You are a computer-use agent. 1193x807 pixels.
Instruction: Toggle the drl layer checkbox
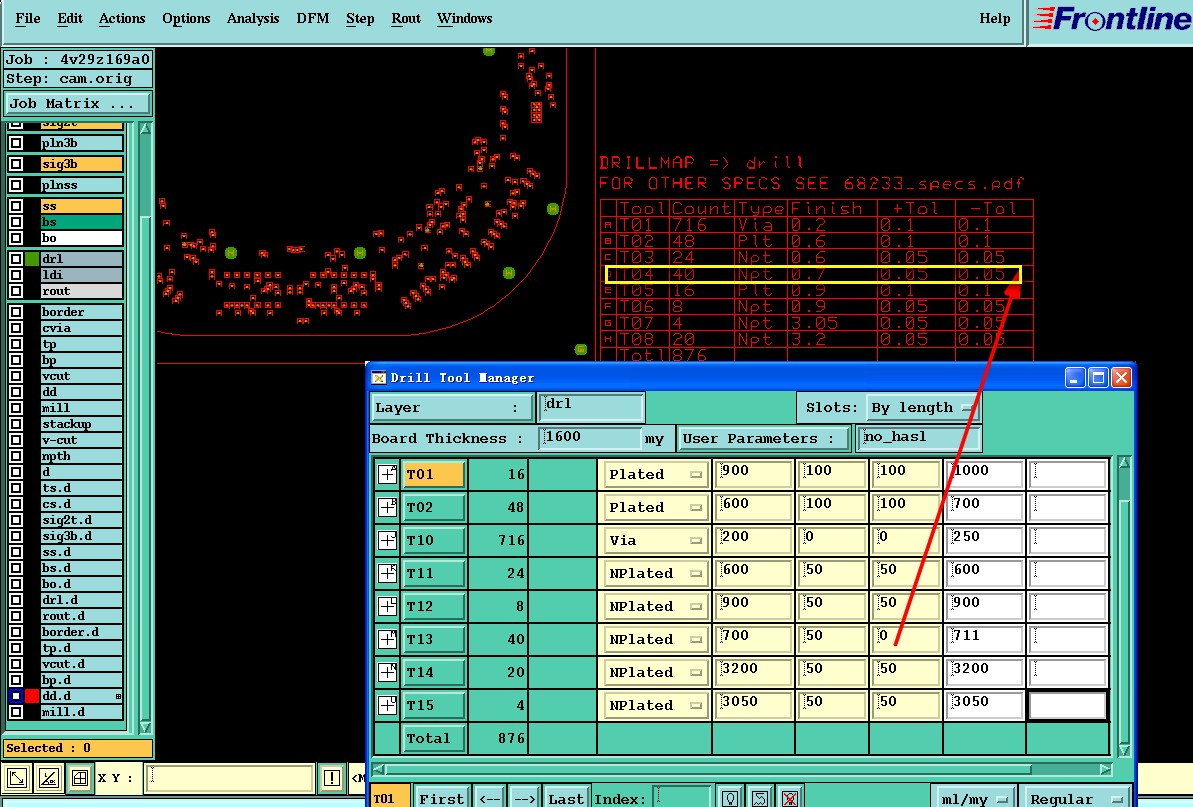(15, 259)
